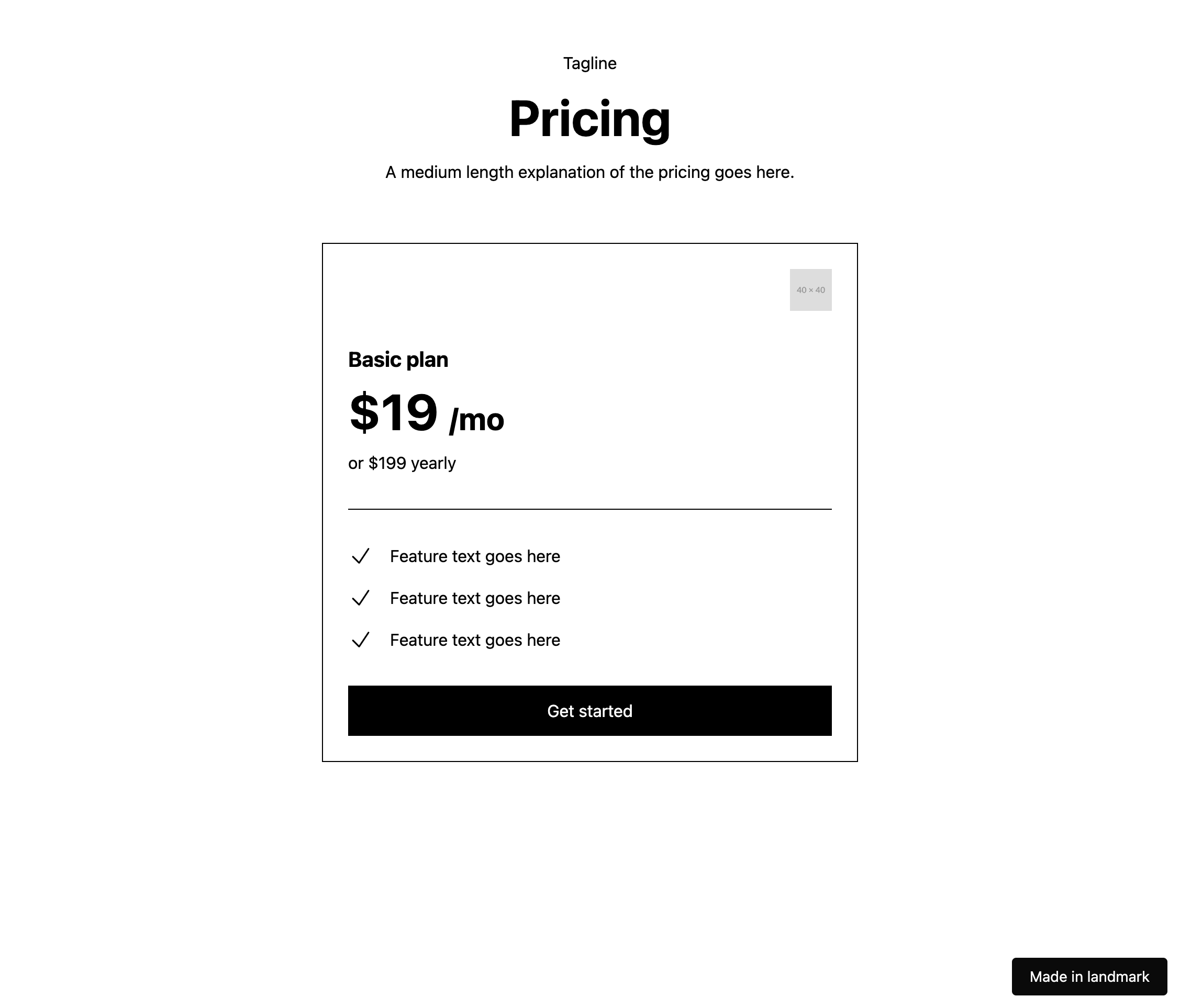Screen dimensions: 1180x1008
Task: Click the horizontal divider line in the card
Action: tap(589, 509)
